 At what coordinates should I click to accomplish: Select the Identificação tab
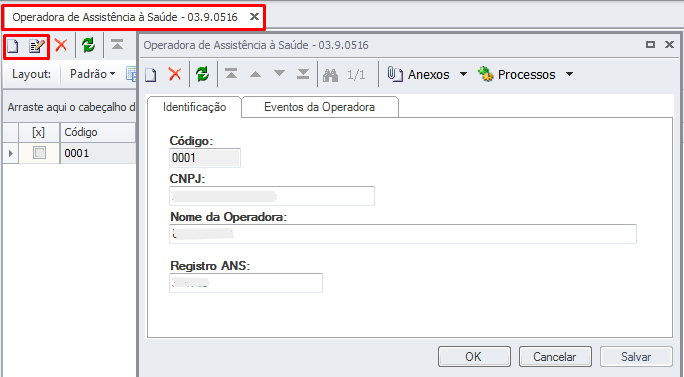click(195, 107)
